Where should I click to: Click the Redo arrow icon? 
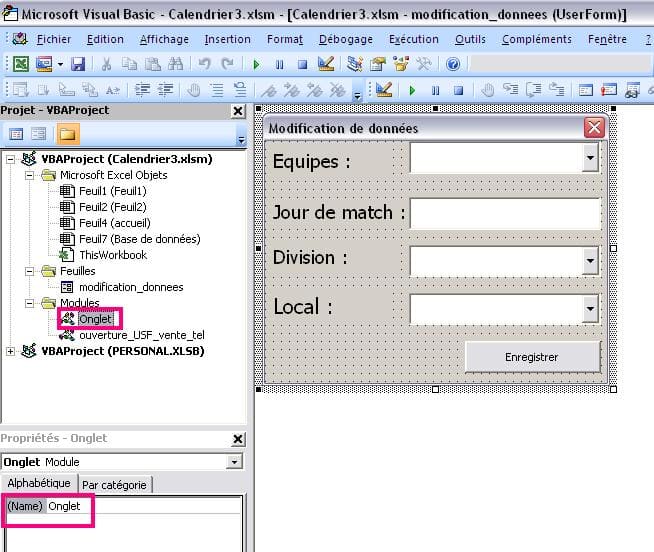tap(228, 64)
